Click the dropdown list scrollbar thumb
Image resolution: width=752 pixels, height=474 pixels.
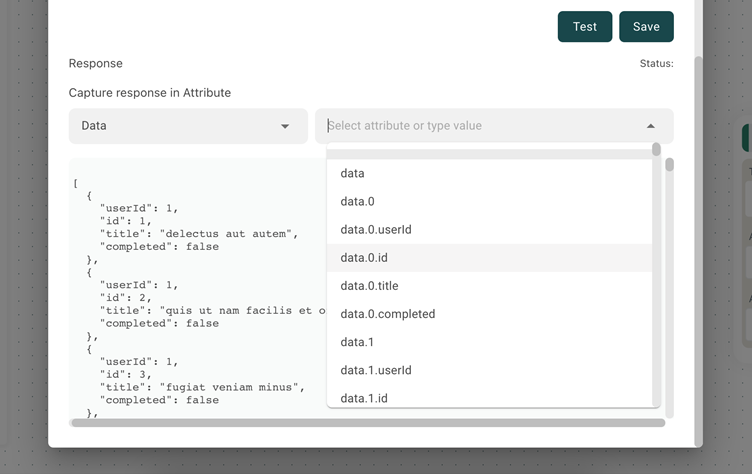656,150
